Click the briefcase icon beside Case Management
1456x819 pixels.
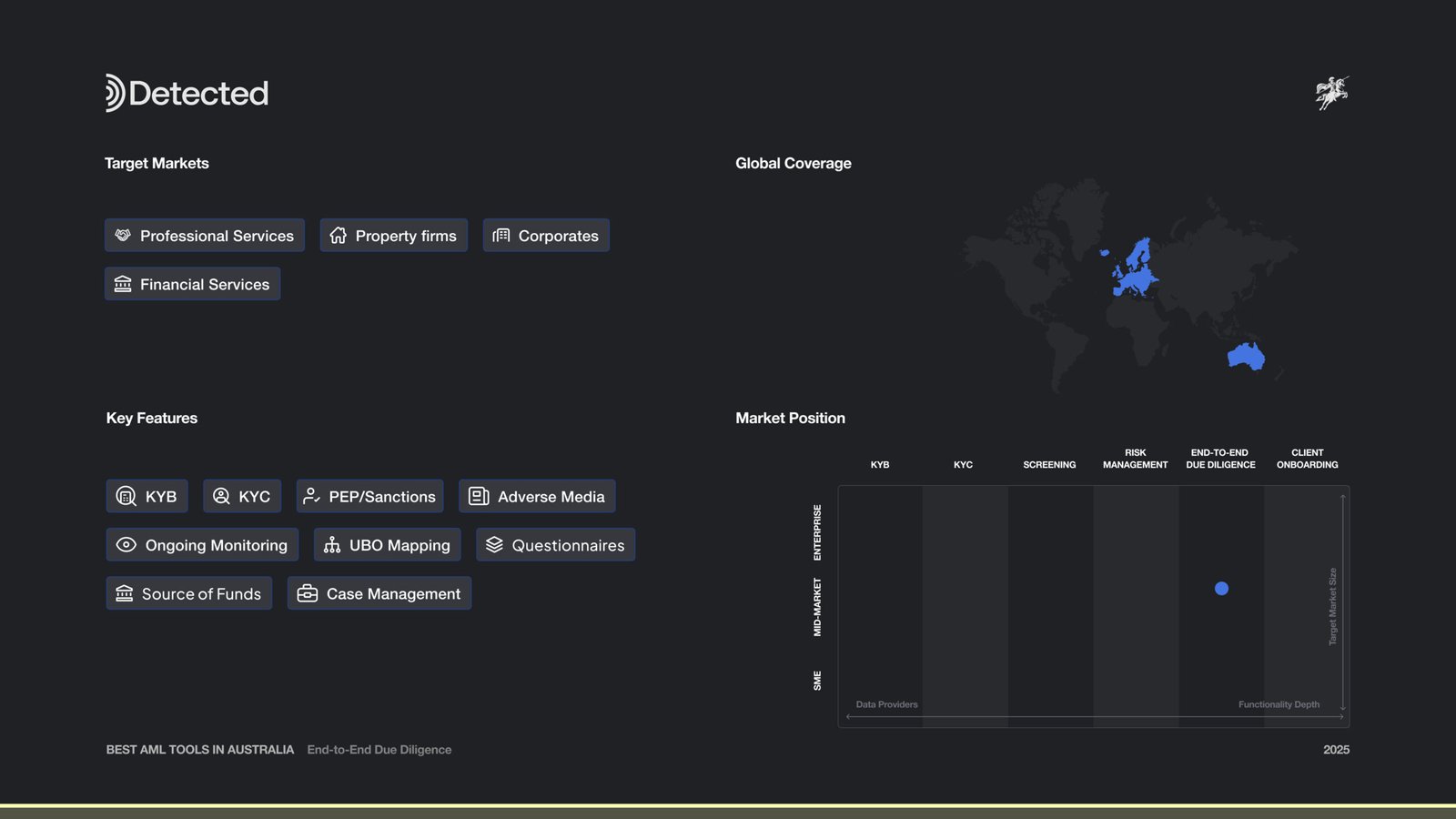click(x=308, y=593)
